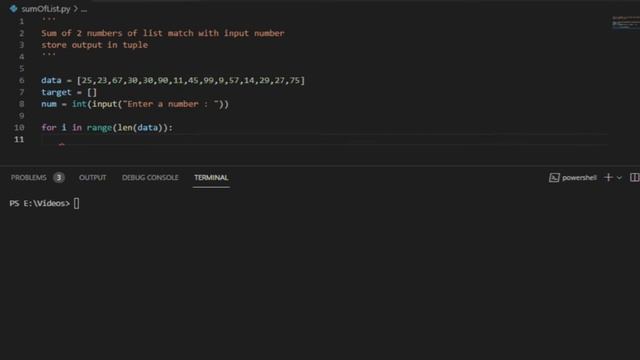Click the sumOfList.py breadcrumb file name
Screen dimensions: 640x360
pyautogui.click(x=46, y=9)
